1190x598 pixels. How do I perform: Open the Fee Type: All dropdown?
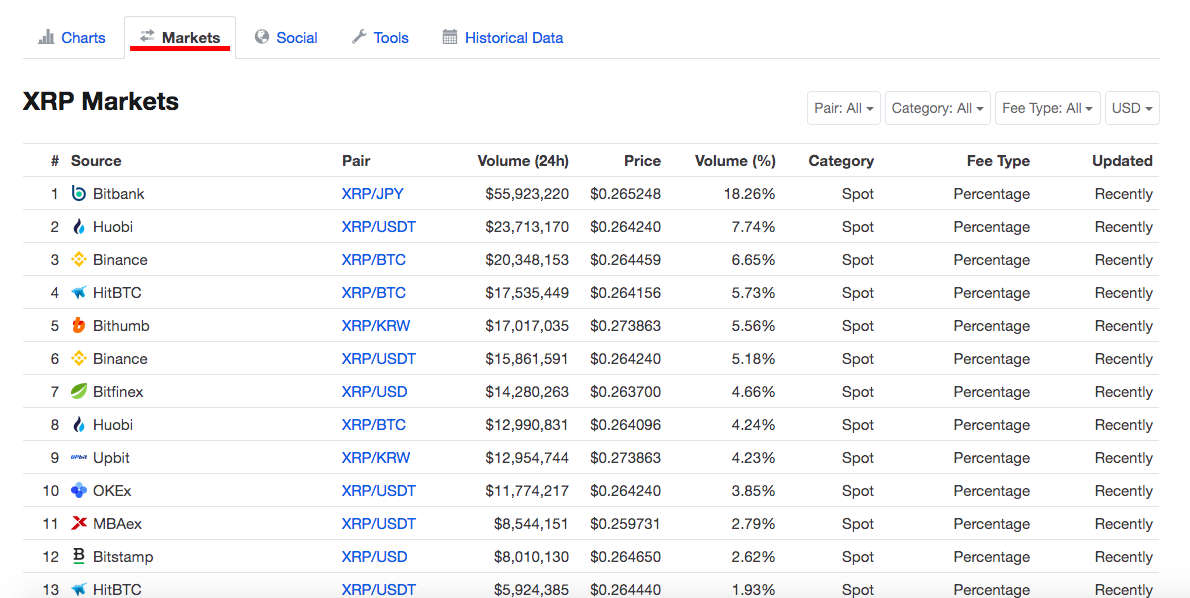[1047, 109]
